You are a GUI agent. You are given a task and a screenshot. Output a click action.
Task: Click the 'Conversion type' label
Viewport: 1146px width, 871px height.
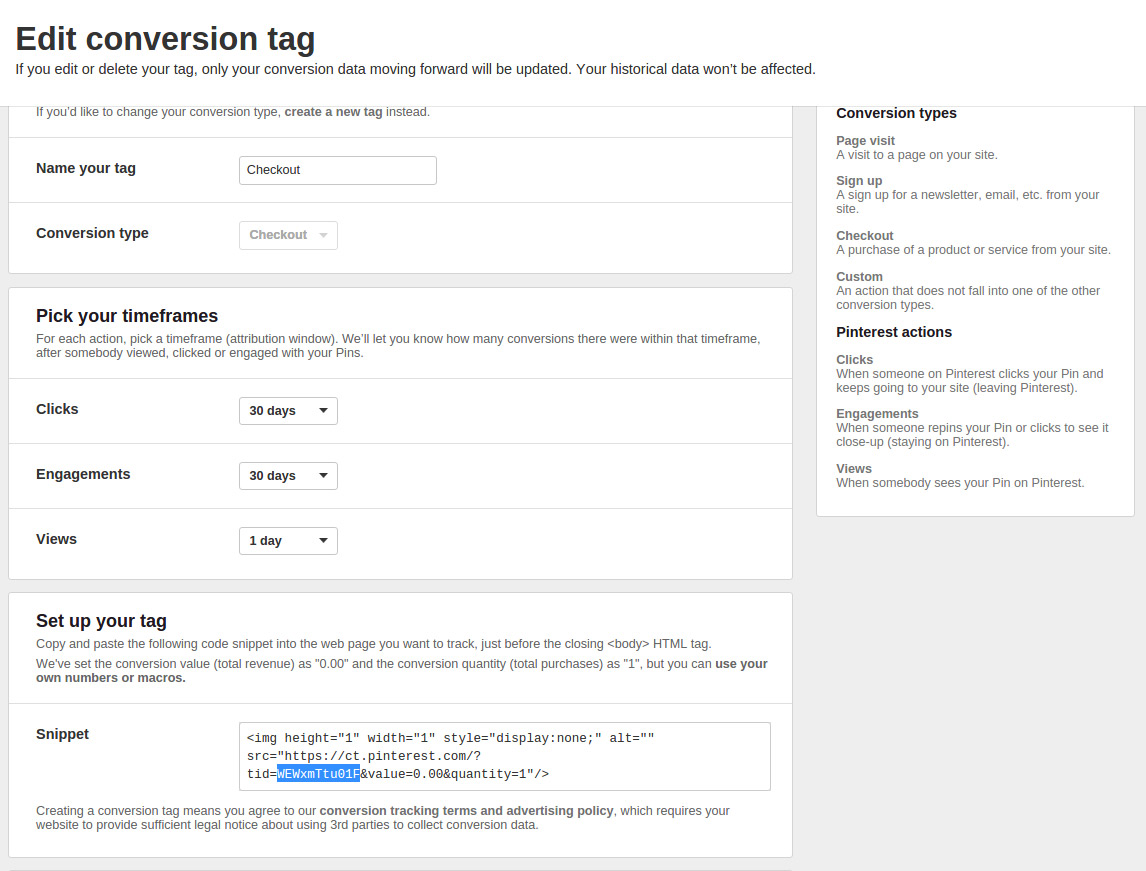point(92,233)
